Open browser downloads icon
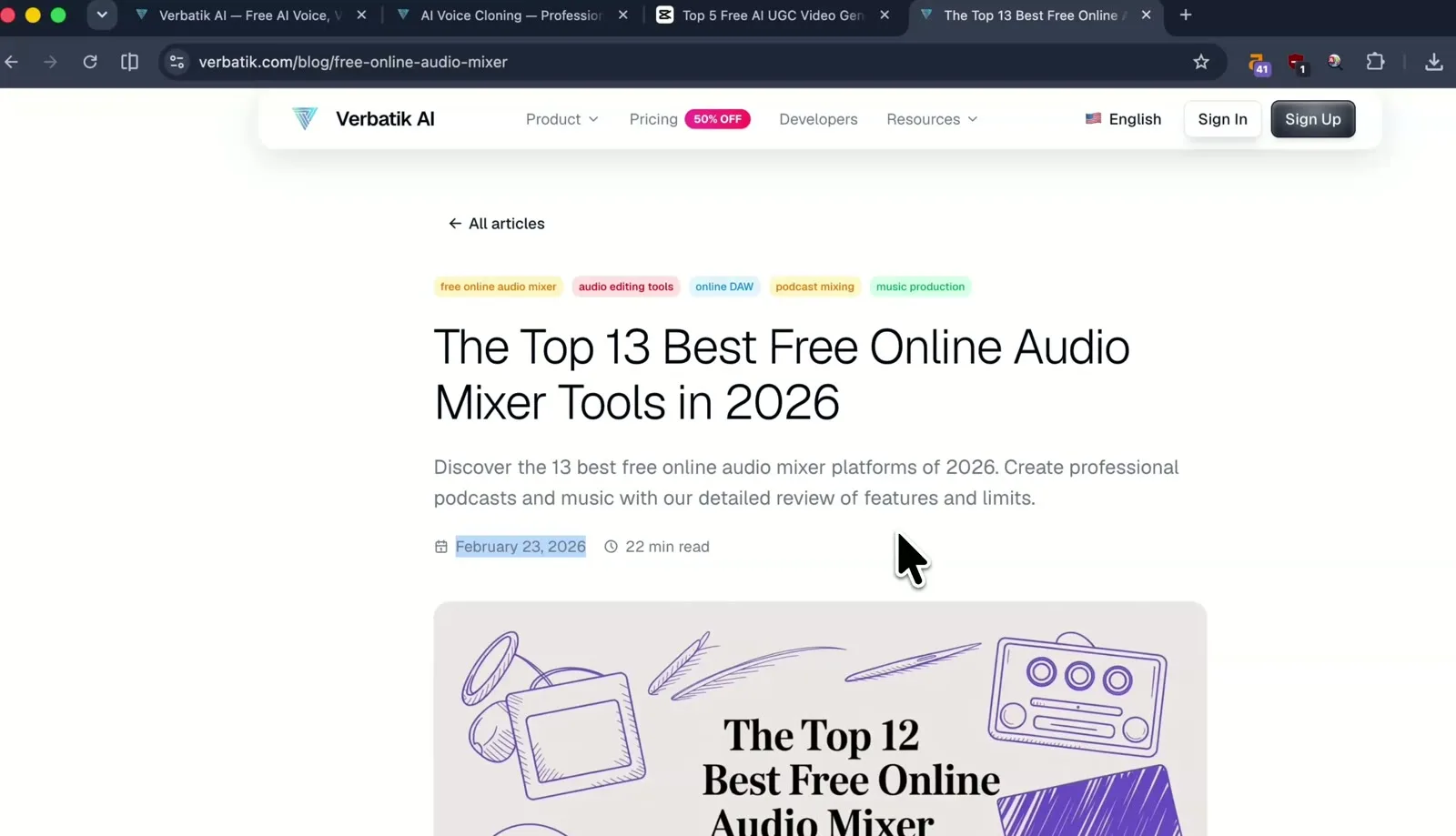Viewport: 1456px width, 836px height. coord(1433,62)
